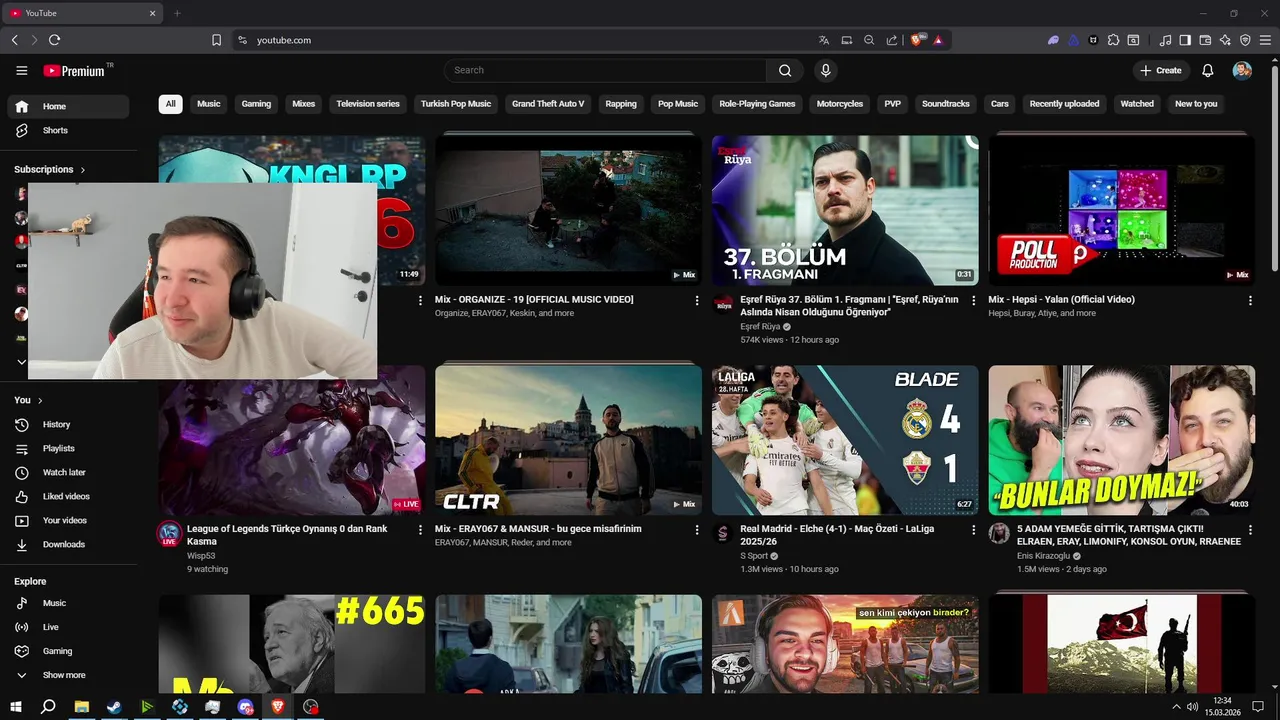This screenshot has width=1280, height=720.
Task: Open Eşref Rüya 37. Bölüm thumbnail
Action: 845,210
